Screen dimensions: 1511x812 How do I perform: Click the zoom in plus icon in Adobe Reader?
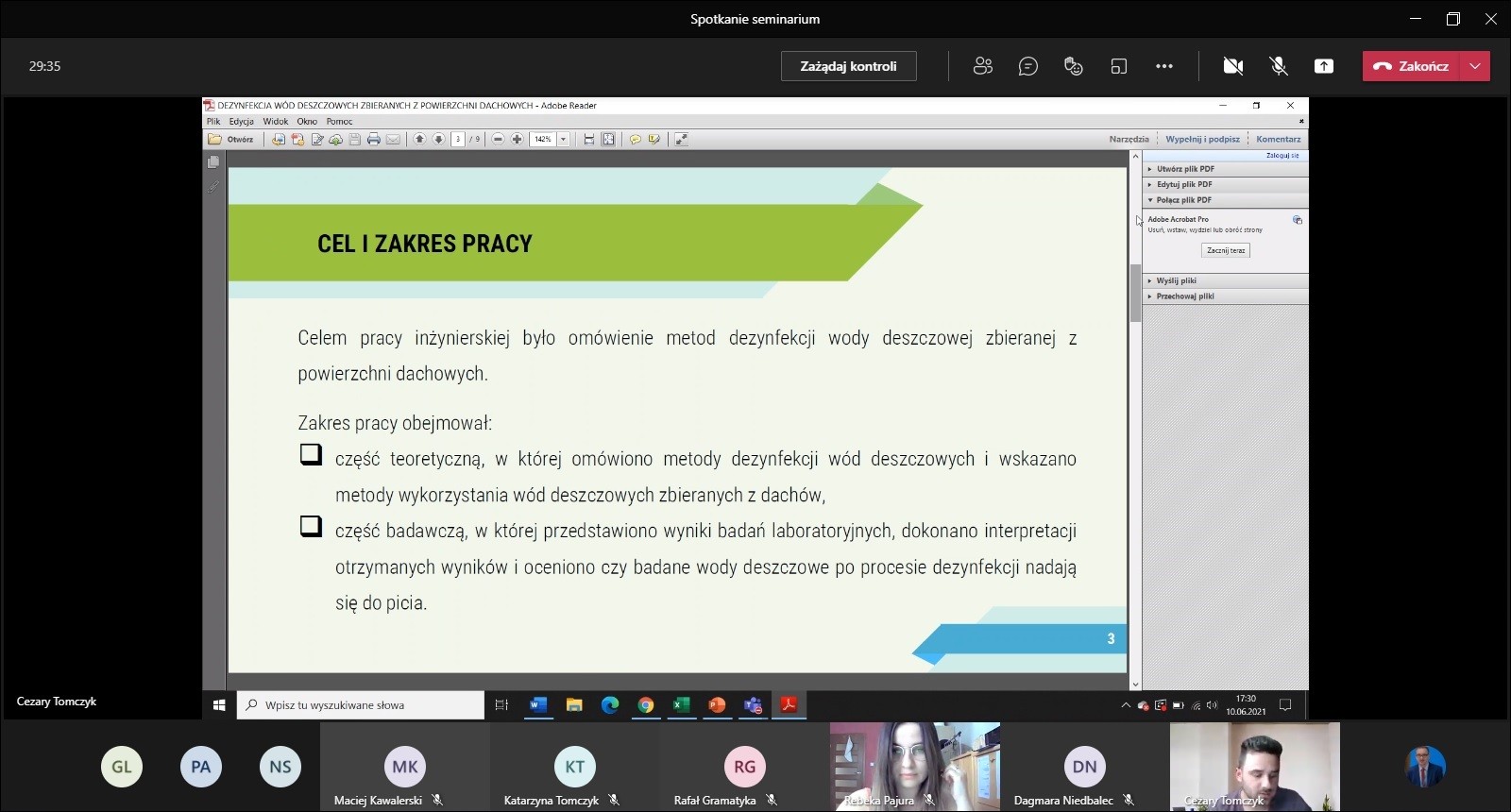517,140
